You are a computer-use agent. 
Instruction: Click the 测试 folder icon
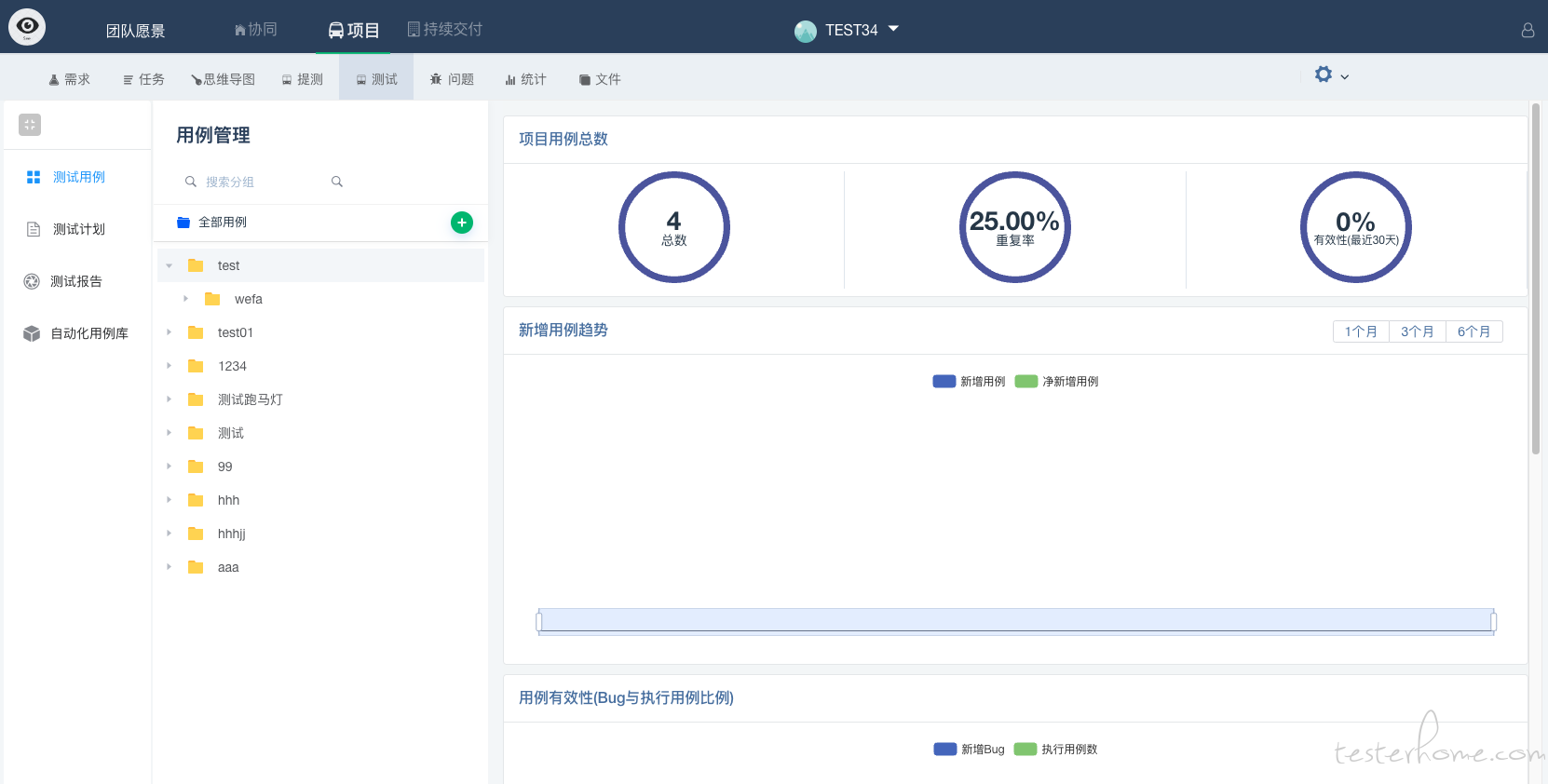pos(196,433)
